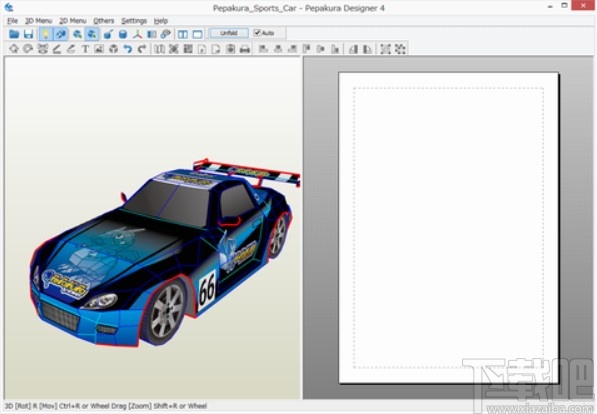Click the first icon after the printer
Screen dimensions: 597x414
[x=263, y=49]
